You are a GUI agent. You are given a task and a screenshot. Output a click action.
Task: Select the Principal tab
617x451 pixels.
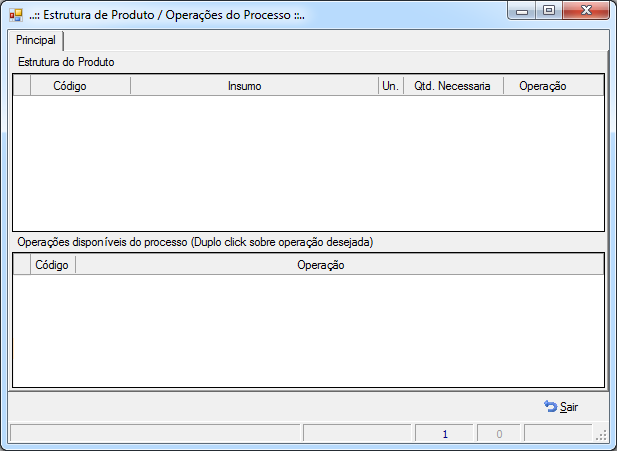pyautogui.click(x=35, y=40)
